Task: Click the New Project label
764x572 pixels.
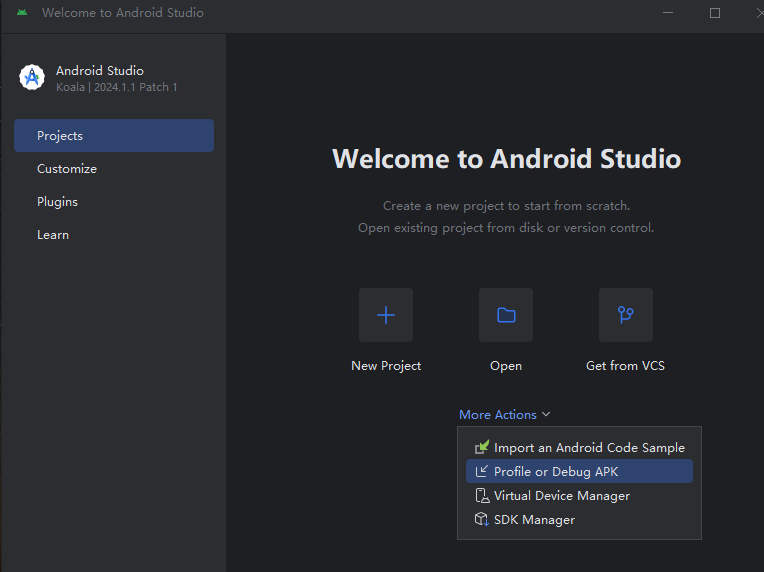Action: 386,366
